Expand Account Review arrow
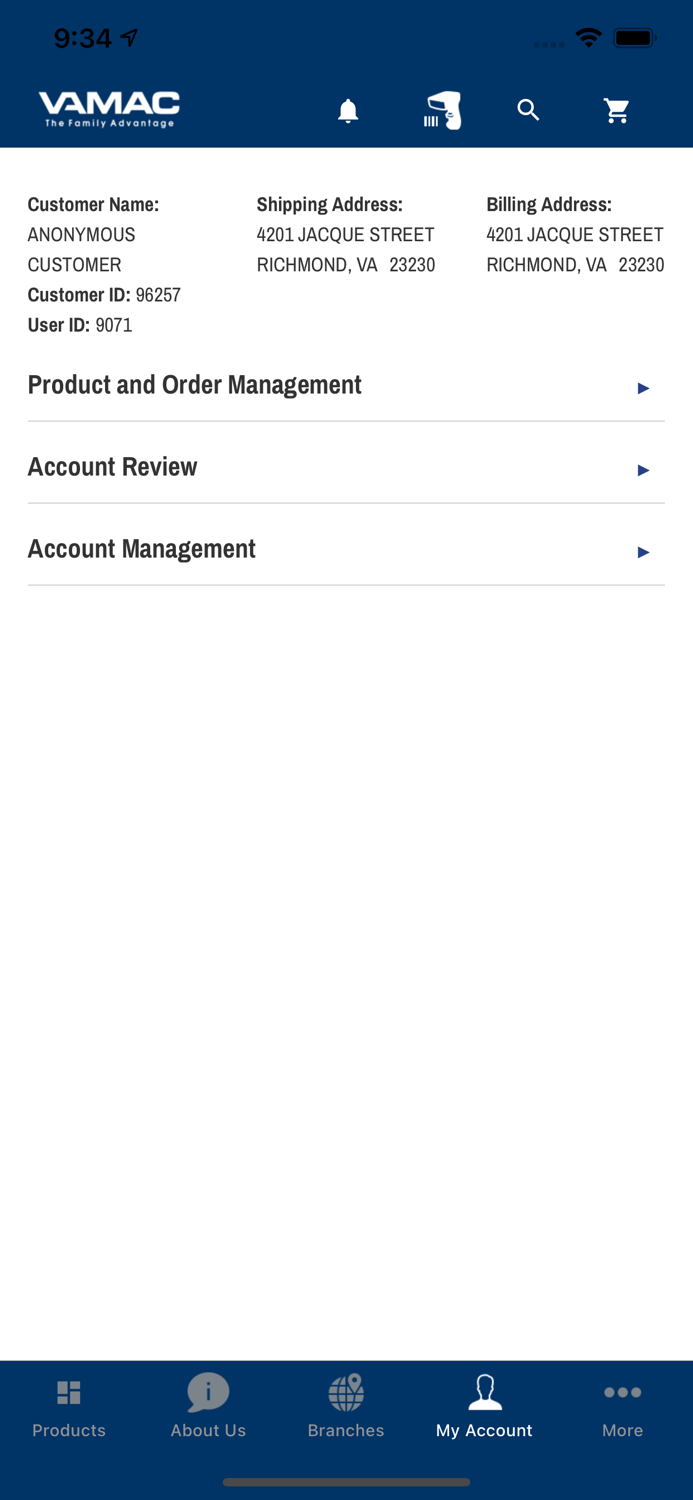Image resolution: width=693 pixels, height=1500 pixels. pyautogui.click(x=643, y=470)
